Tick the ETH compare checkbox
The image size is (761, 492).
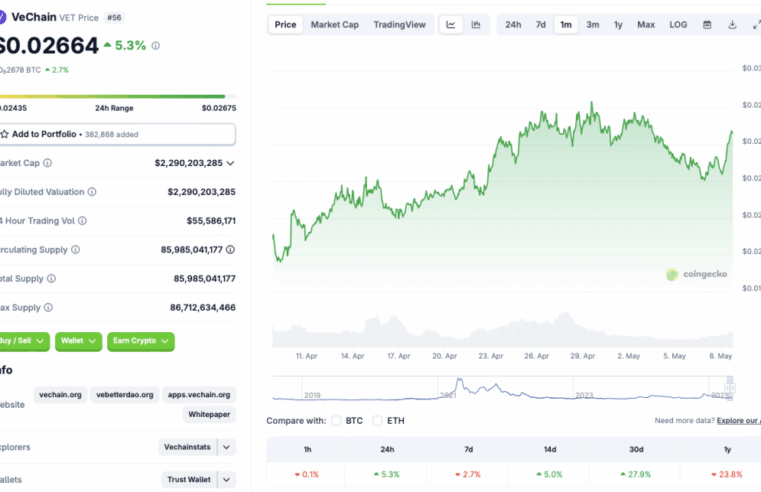tap(377, 421)
